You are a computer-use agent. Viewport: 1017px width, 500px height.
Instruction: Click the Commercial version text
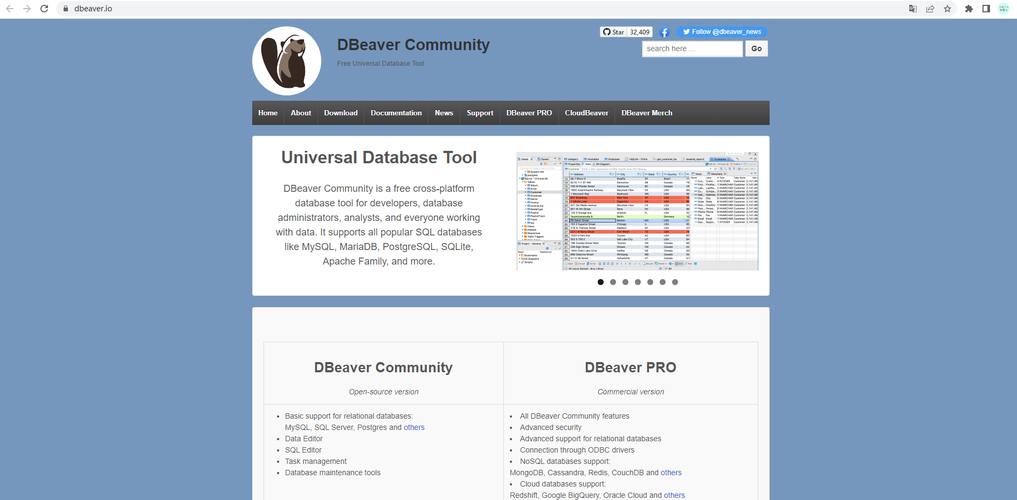pyautogui.click(x=630, y=392)
